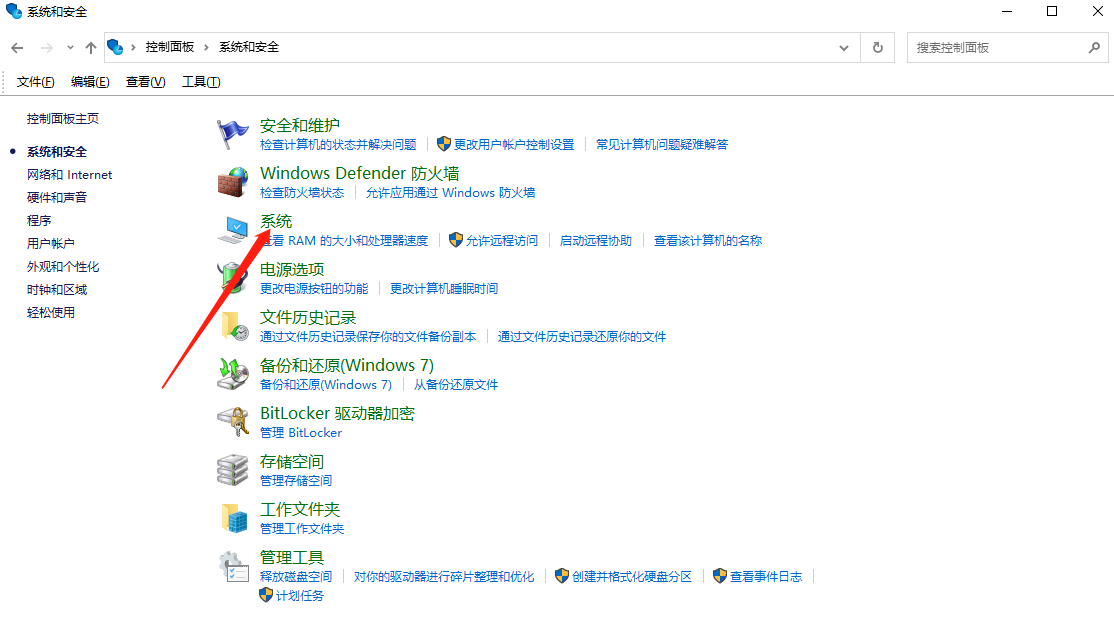Click the shield icon beside 计划任务
Screen dimensions: 1114x624
(x=266, y=595)
